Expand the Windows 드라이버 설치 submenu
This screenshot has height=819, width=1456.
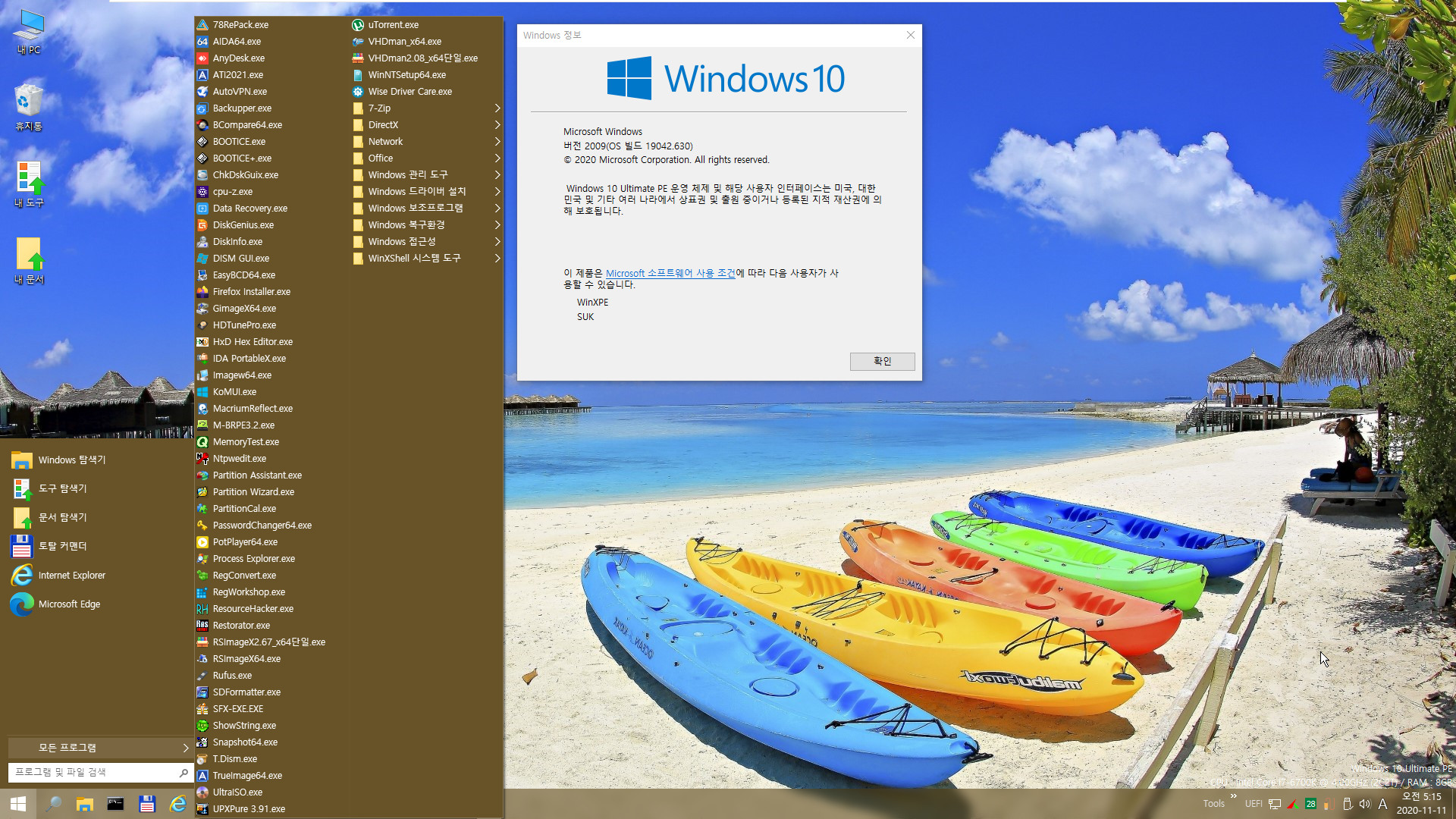426,192
